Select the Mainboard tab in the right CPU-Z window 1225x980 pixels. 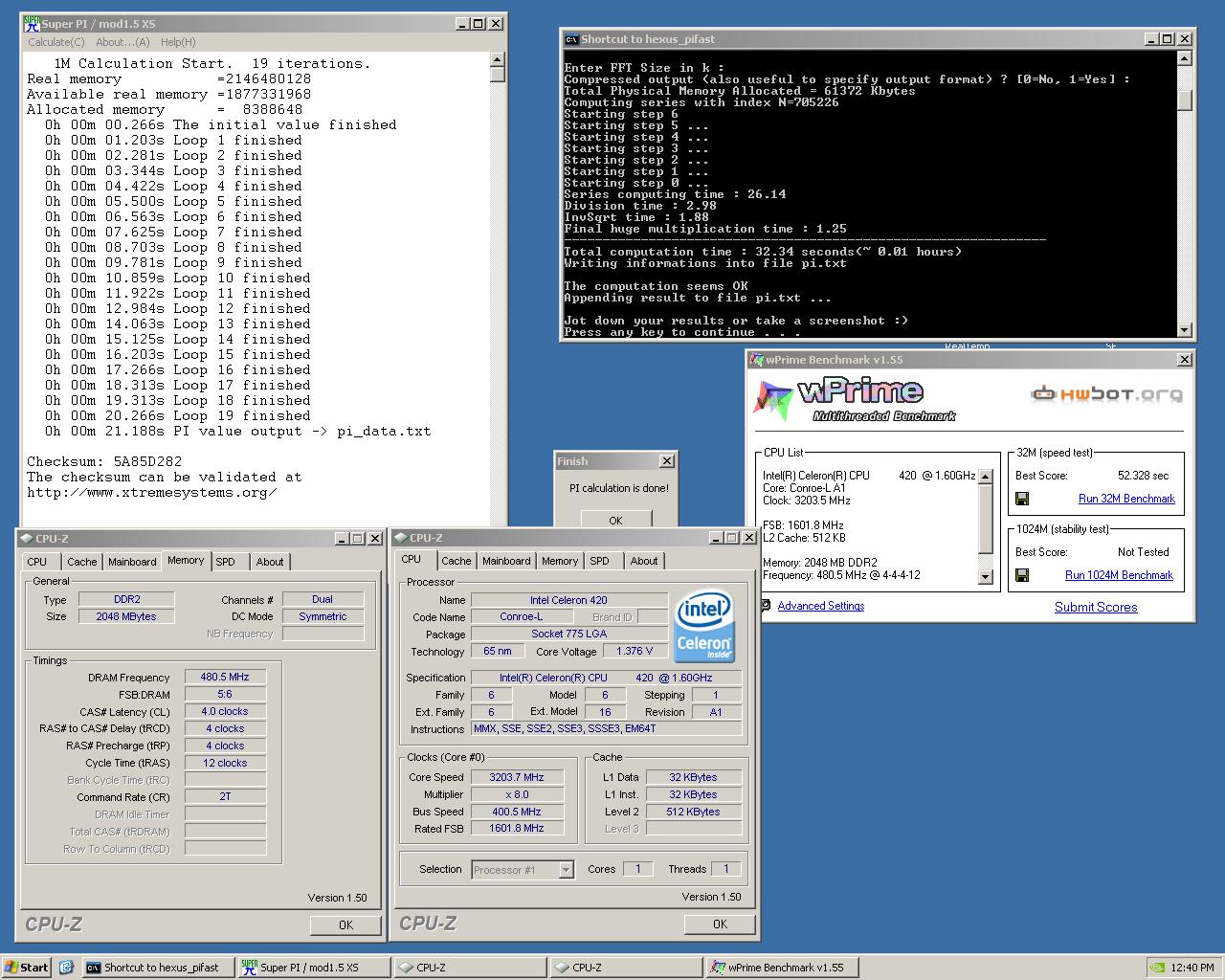[506, 561]
